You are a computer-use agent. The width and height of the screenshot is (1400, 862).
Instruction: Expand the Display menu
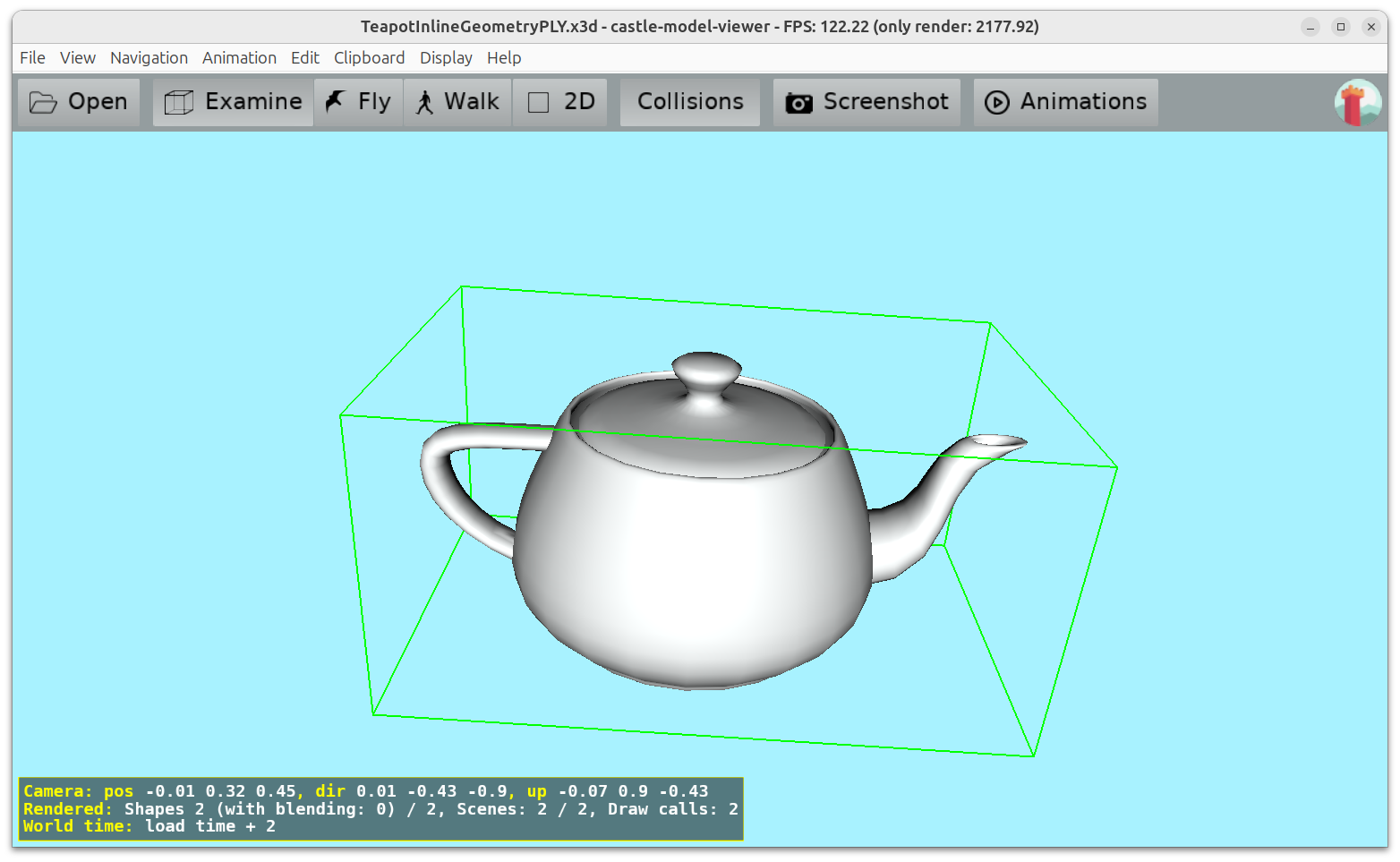click(x=446, y=57)
